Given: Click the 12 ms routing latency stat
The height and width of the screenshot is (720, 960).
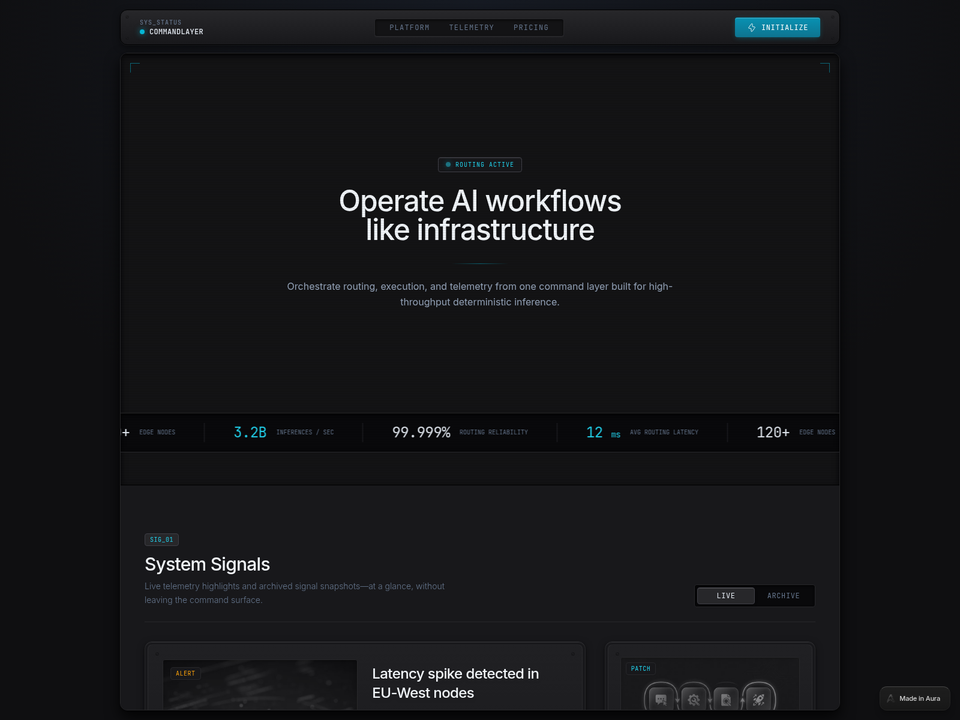Looking at the screenshot, I should click(x=642, y=432).
